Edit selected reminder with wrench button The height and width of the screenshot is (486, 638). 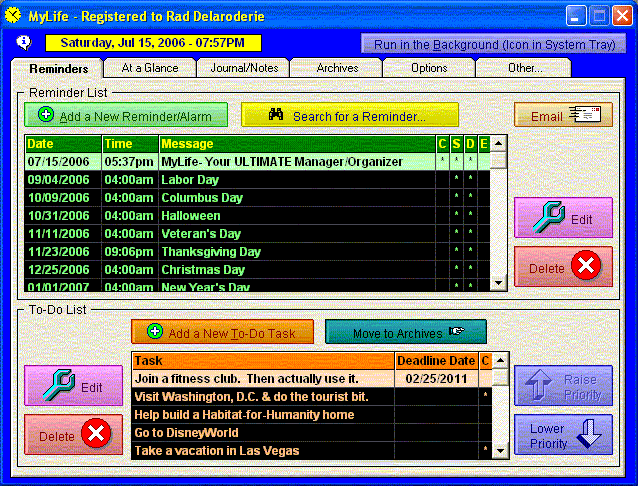click(x=563, y=218)
